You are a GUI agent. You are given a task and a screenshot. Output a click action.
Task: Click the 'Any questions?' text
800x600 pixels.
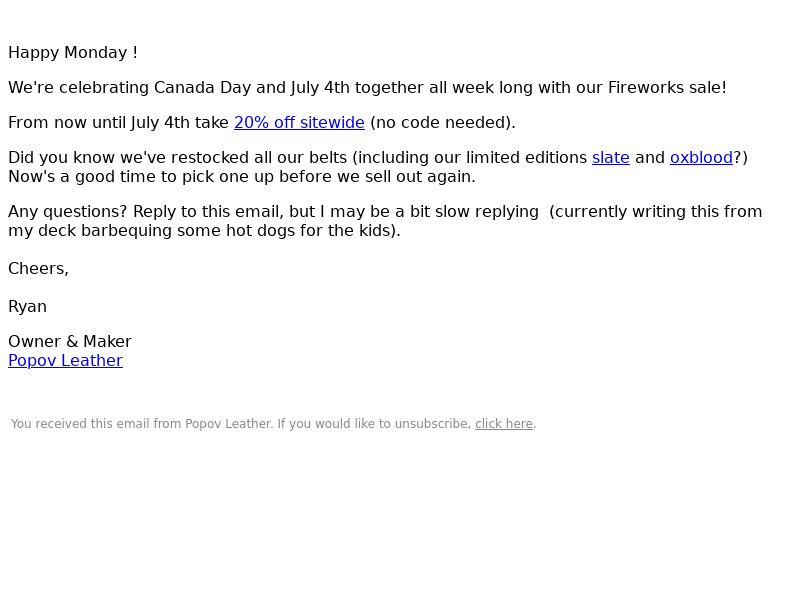coord(68,212)
